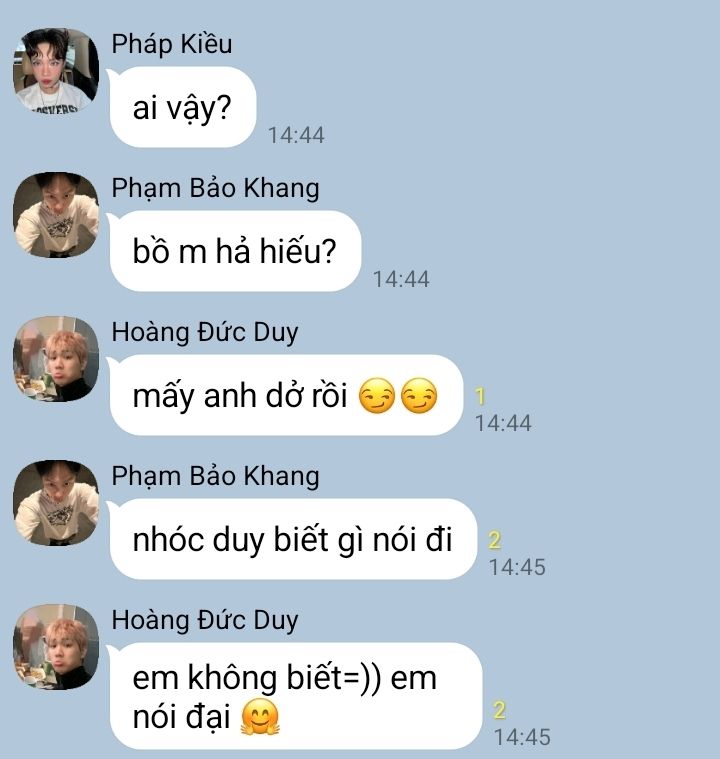The width and height of the screenshot is (720, 759).
Task: Open Pháp Kiều's profile avatar
Action: coord(56,71)
